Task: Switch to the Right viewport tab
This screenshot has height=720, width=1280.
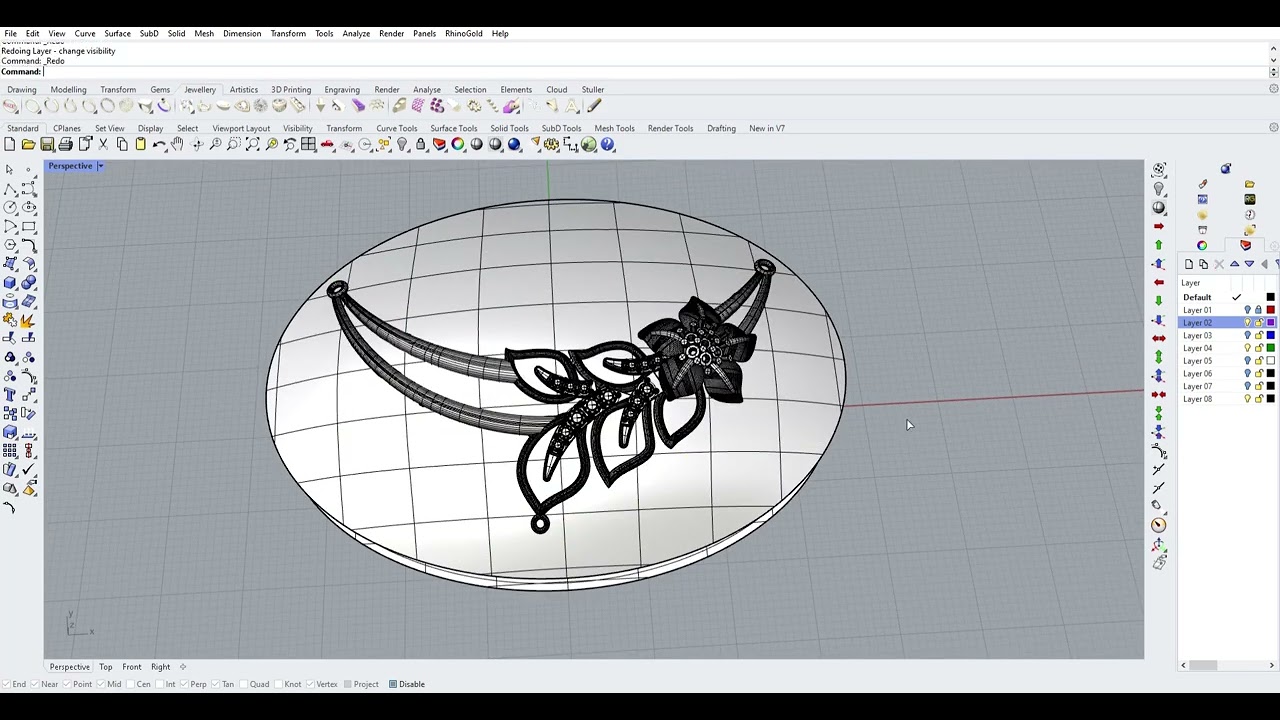Action: 160,667
